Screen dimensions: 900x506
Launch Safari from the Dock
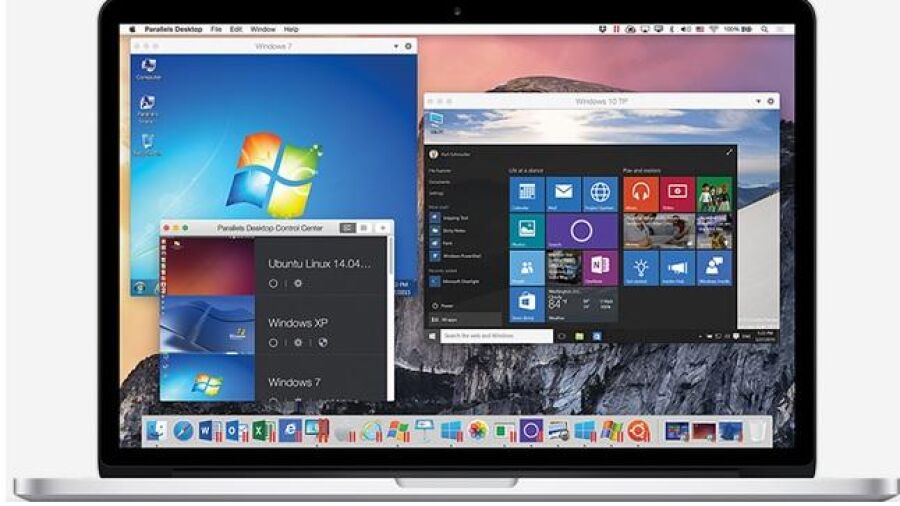click(x=183, y=431)
